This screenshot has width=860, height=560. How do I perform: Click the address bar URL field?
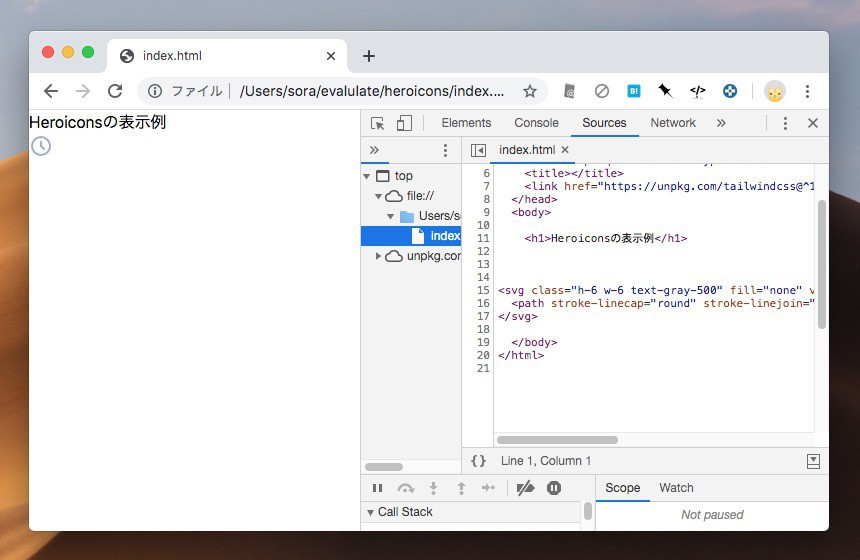click(x=372, y=91)
